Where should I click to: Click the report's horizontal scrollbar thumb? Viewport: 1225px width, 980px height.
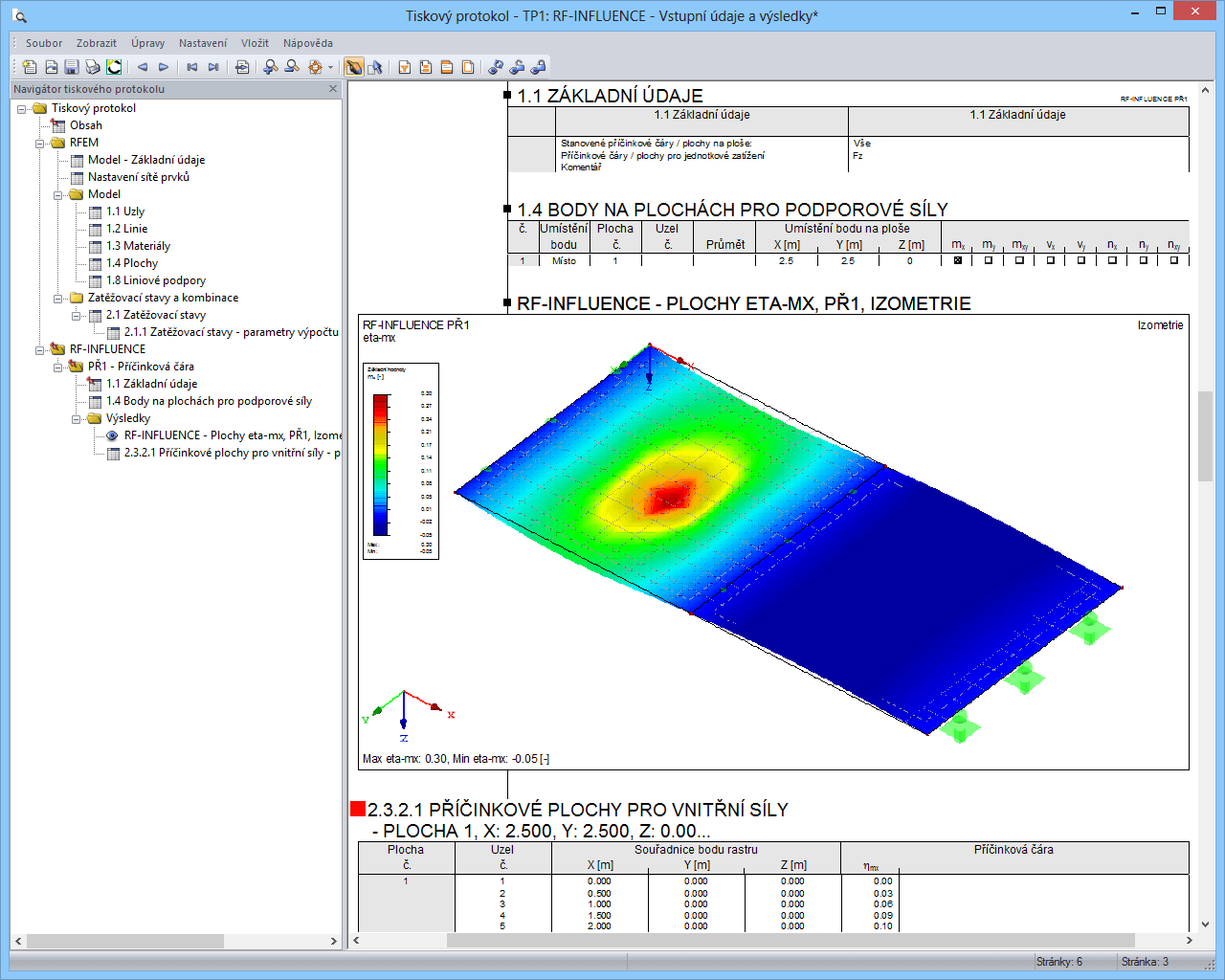[x=791, y=940]
